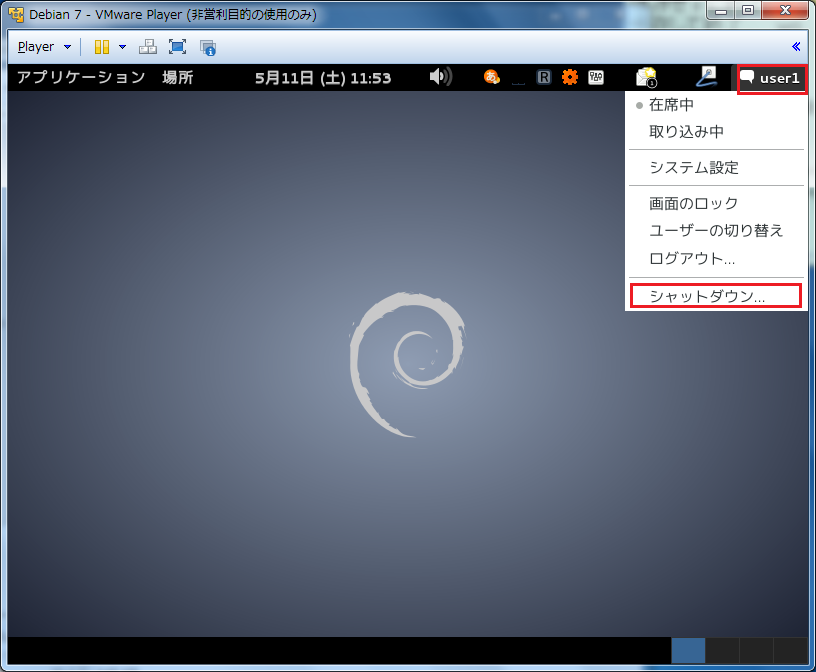The image size is (816, 672).
Task: Click the notification envelope tray icon
Action: (646, 77)
